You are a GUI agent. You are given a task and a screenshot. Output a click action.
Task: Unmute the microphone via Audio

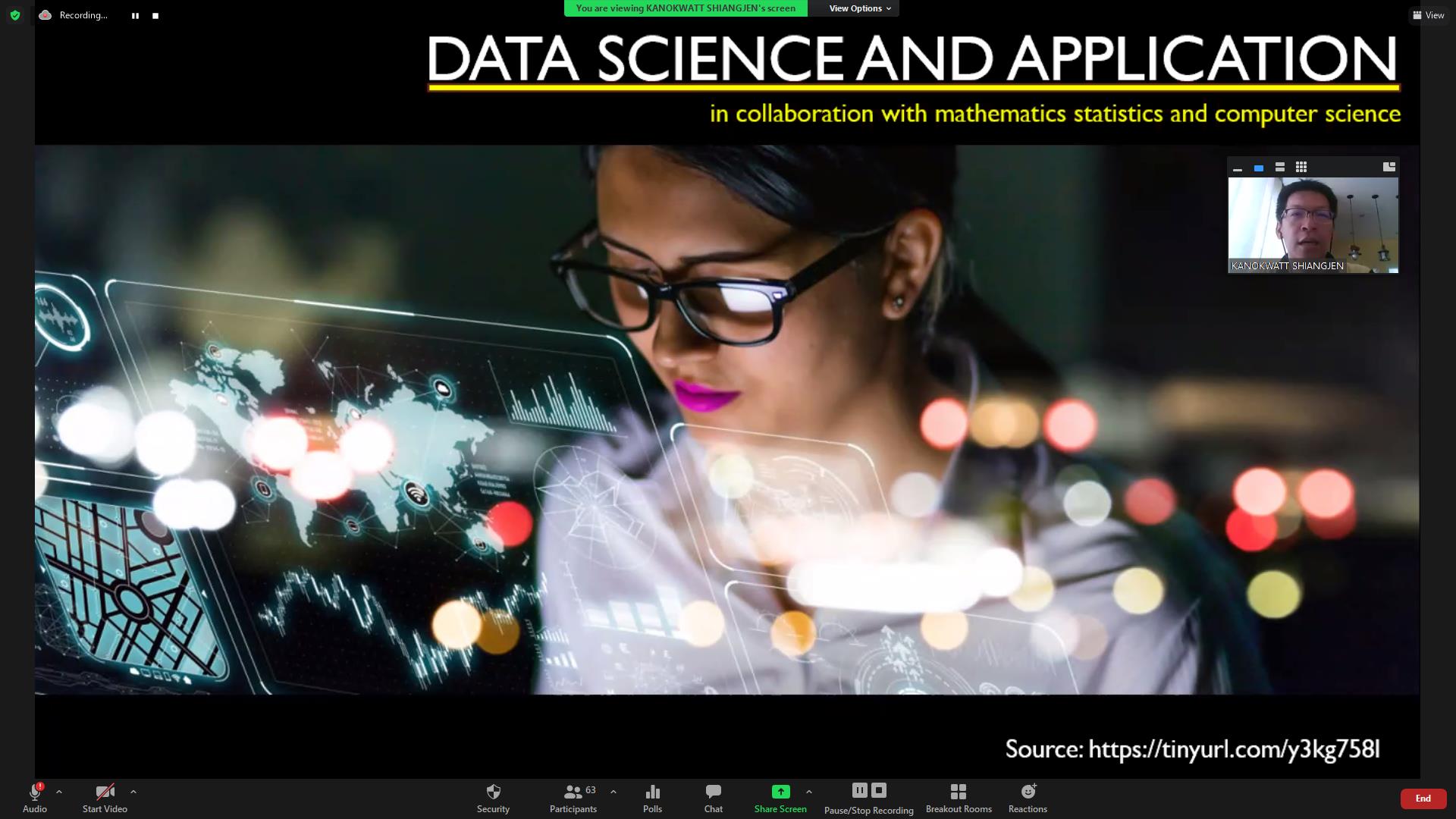35,799
